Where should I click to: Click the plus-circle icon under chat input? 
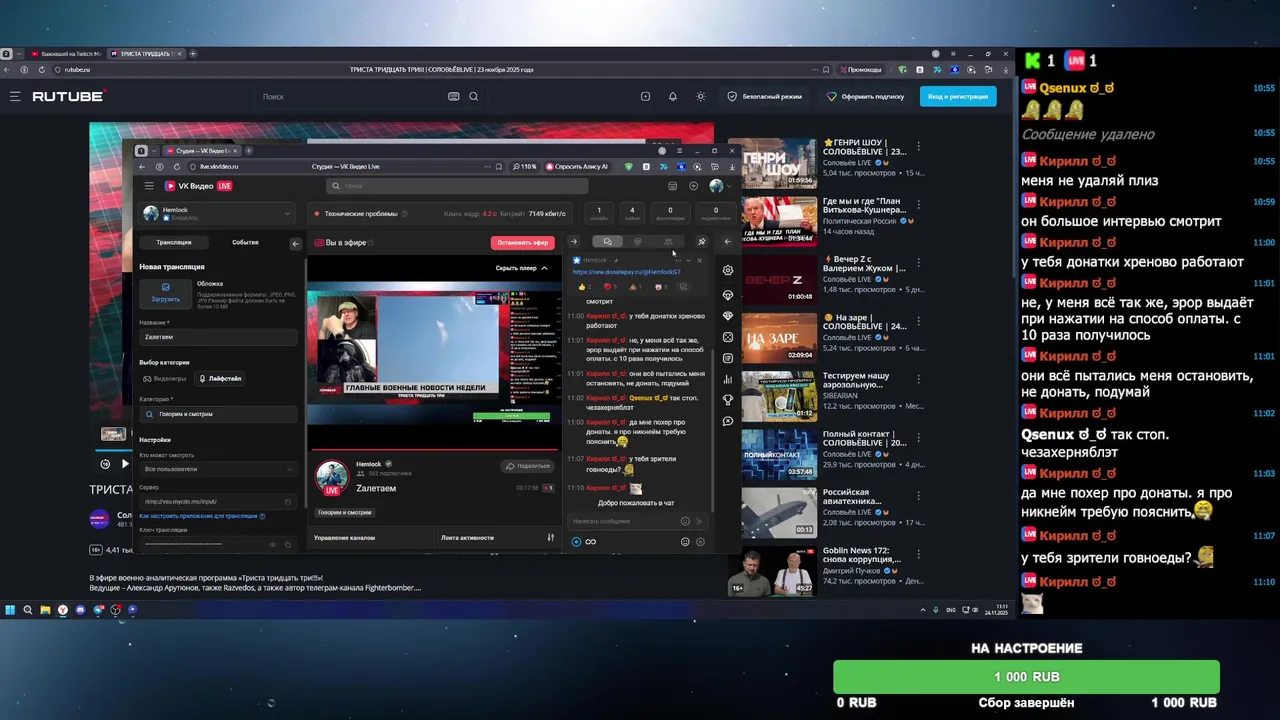coord(576,542)
